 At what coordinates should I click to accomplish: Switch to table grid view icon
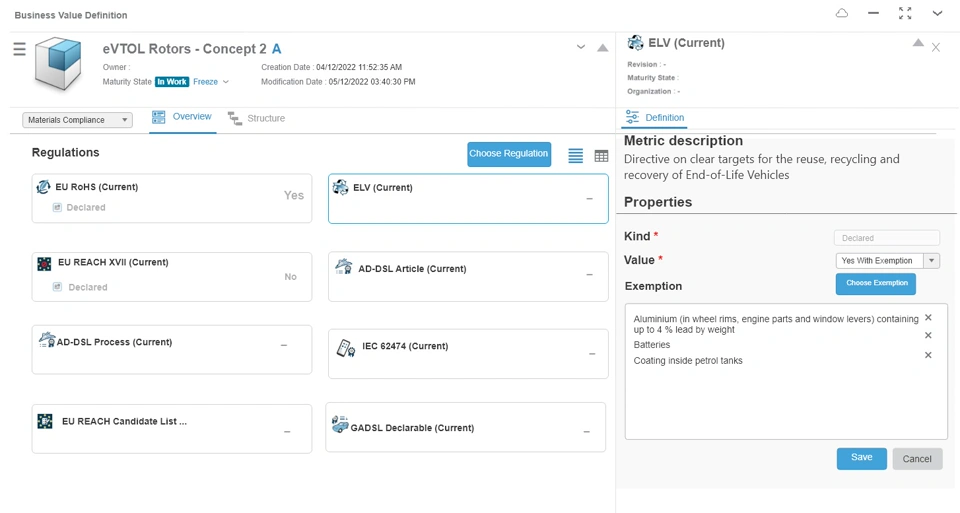[601, 156]
